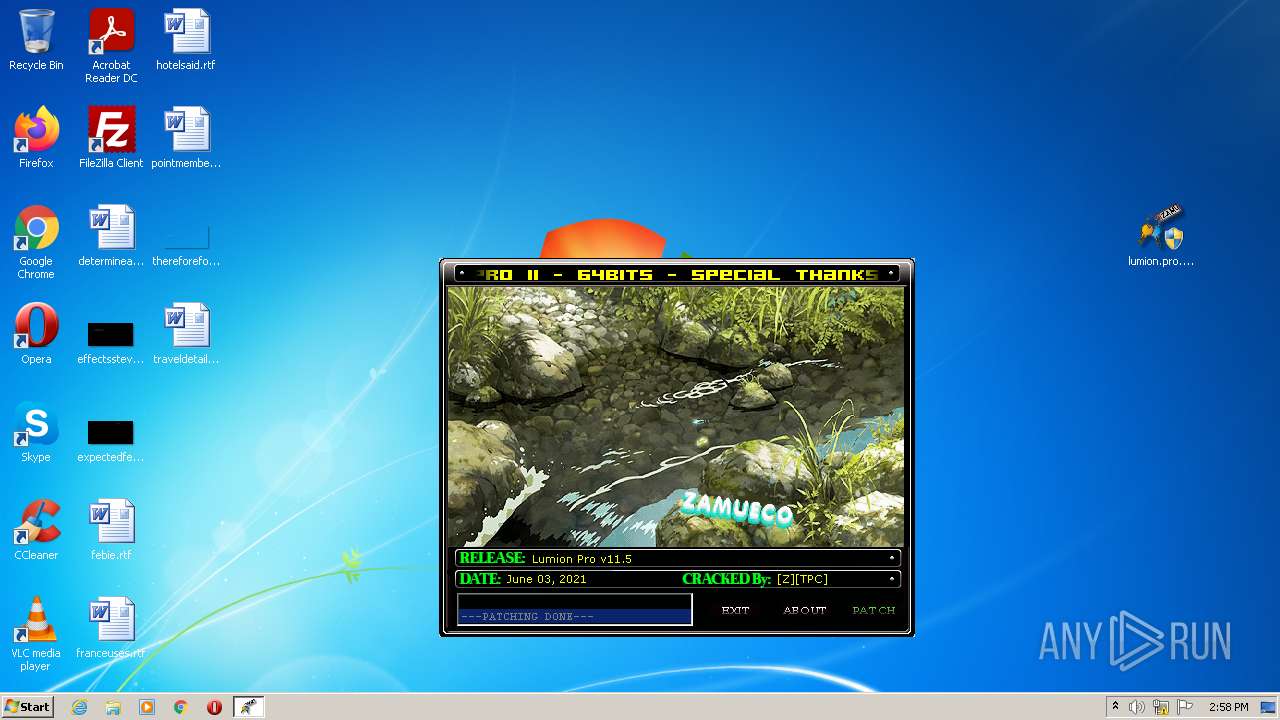Click EXIT in the patcher window
Viewport: 1280px width, 720px height.
click(735, 610)
